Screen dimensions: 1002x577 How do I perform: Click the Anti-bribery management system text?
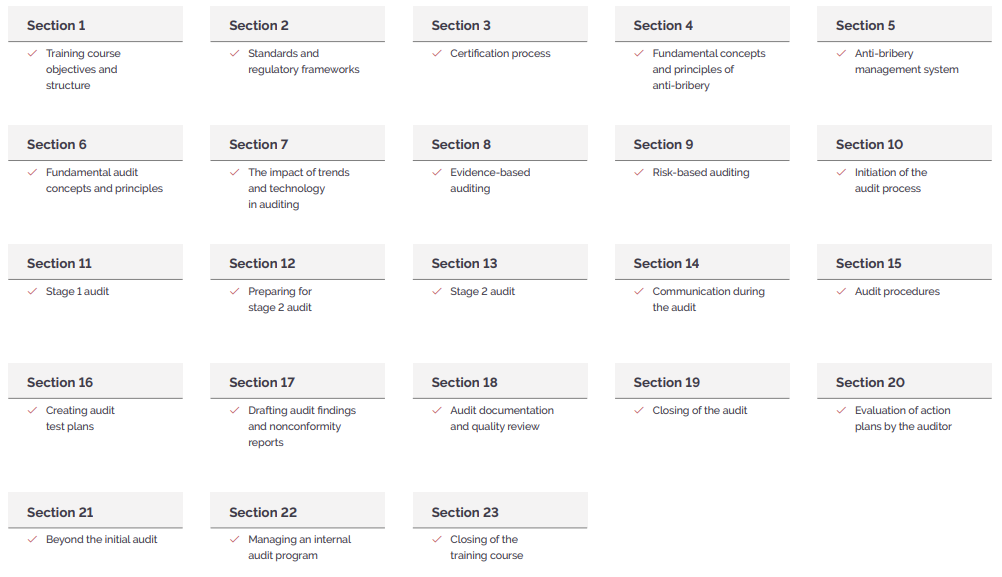906,61
